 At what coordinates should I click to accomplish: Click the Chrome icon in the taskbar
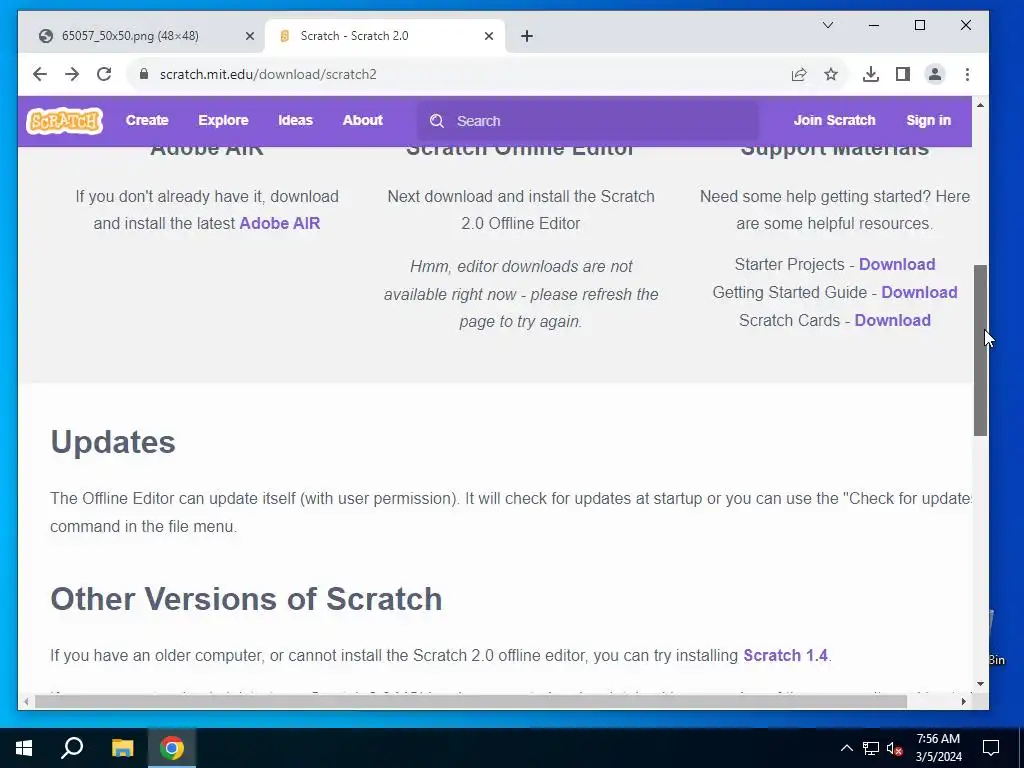[172, 748]
